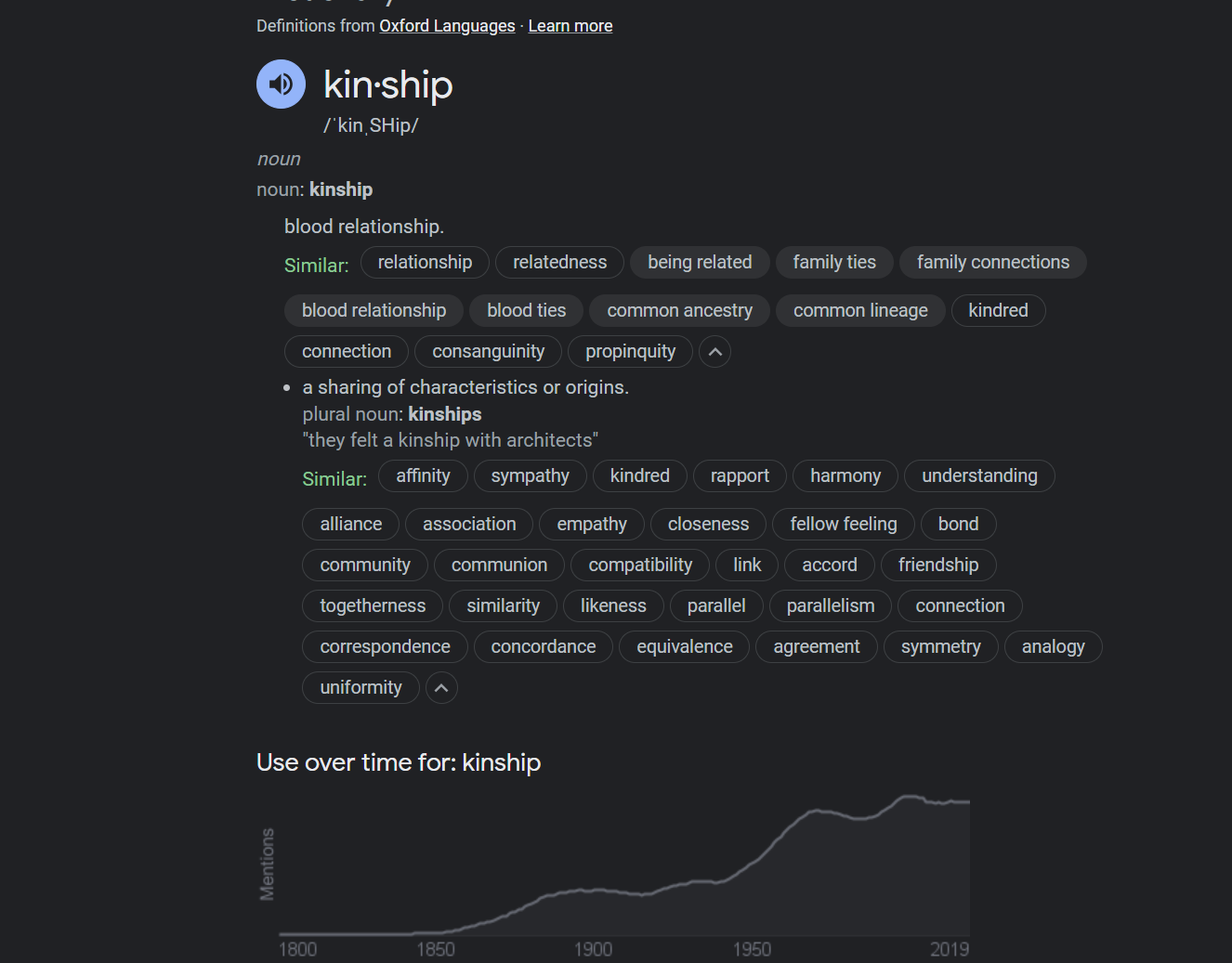Click the 'fellow feeling' chip
1232x963 pixels.
[844, 525]
